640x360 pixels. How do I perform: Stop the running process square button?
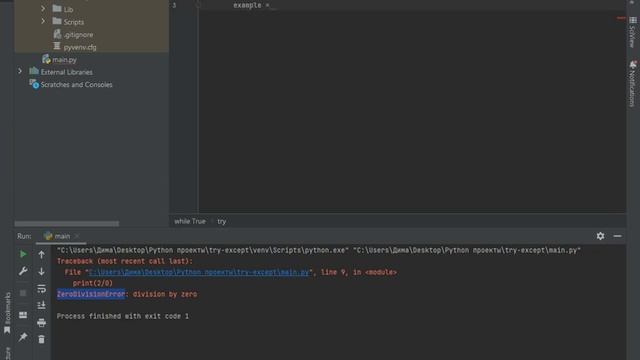[23, 293]
